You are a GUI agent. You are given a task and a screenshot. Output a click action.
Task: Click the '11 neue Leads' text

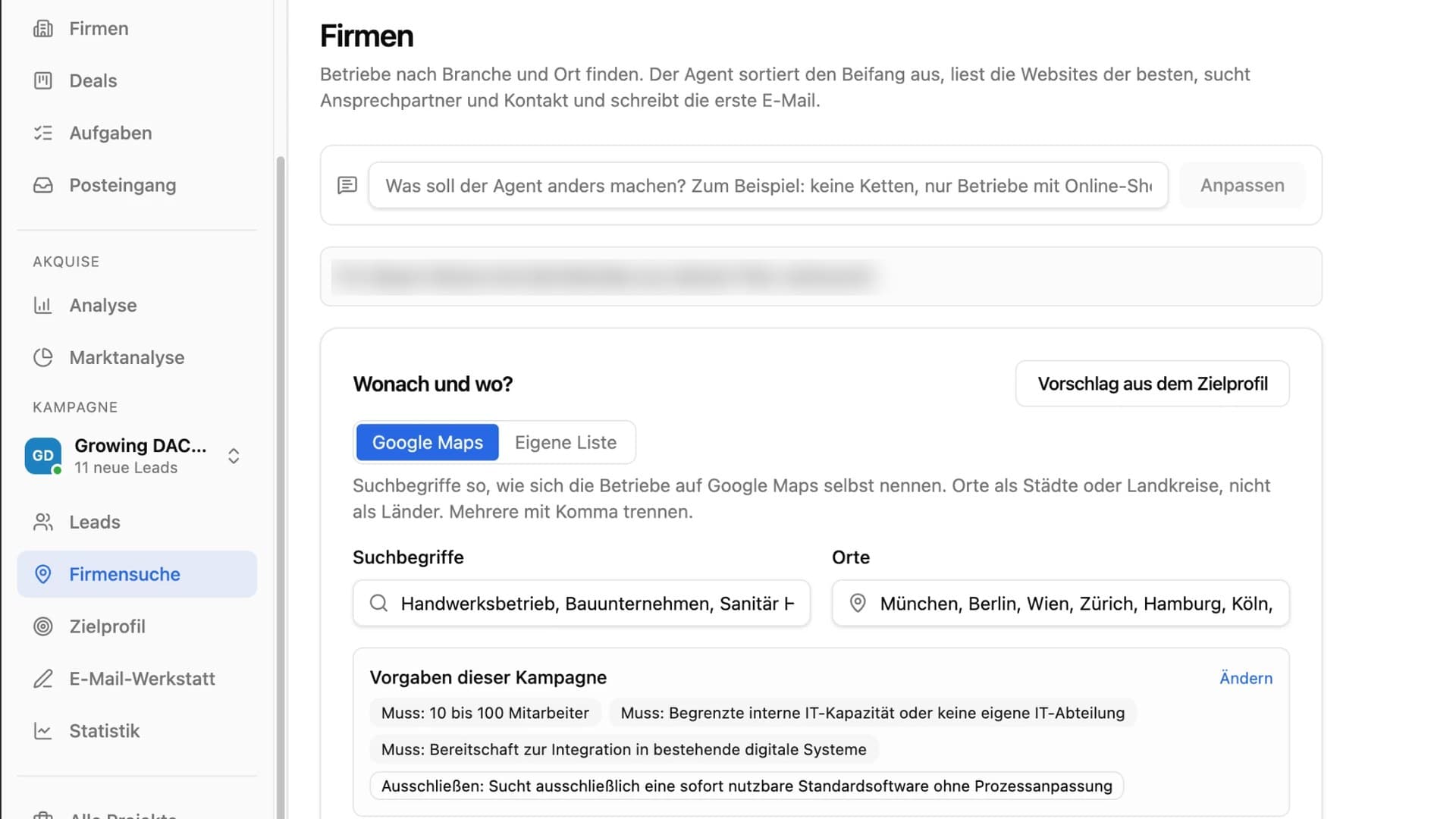coord(126,469)
